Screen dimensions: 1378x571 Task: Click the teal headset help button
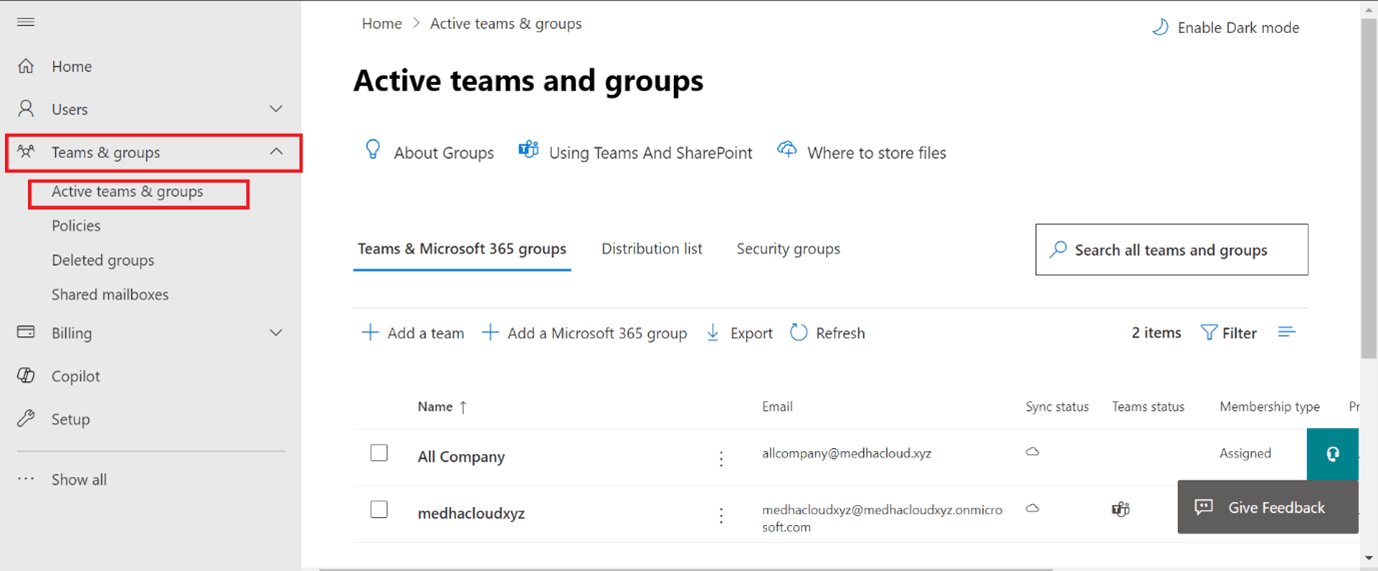click(x=1332, y=454)
